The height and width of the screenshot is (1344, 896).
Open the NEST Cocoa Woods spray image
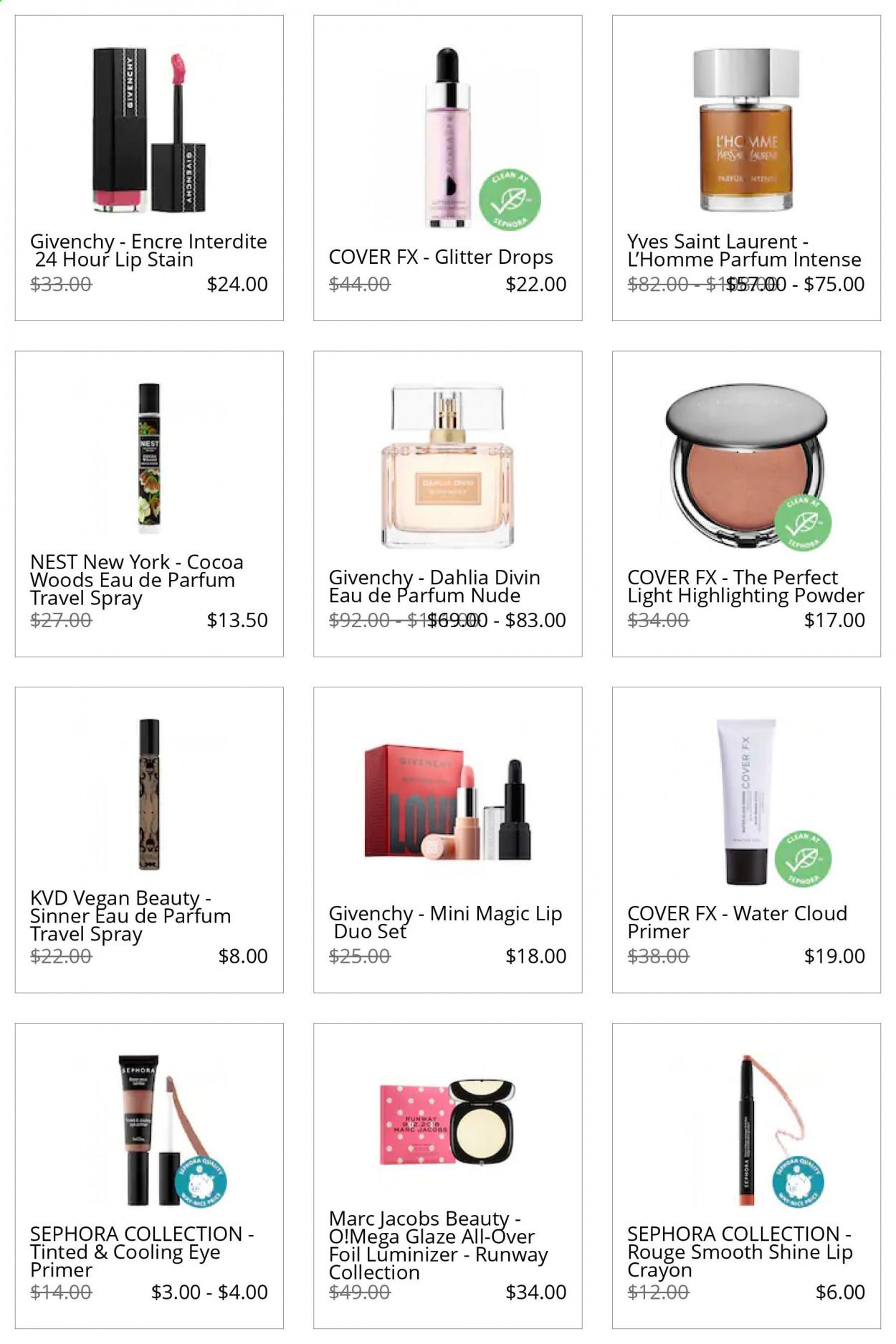149,459
